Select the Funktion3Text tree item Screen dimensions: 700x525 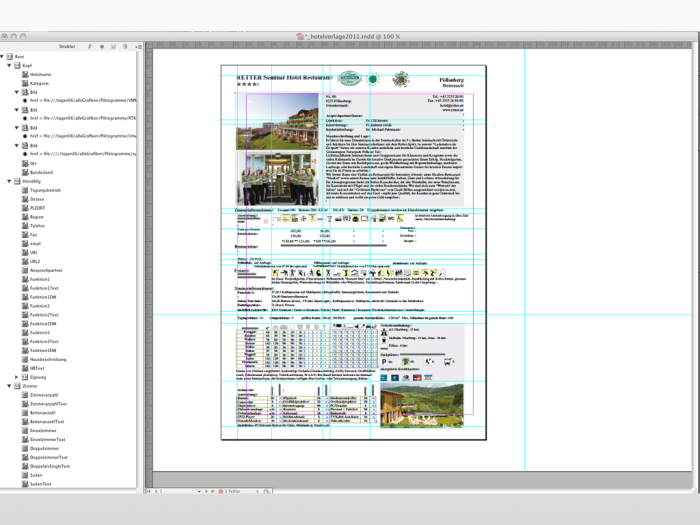[44, 342]
